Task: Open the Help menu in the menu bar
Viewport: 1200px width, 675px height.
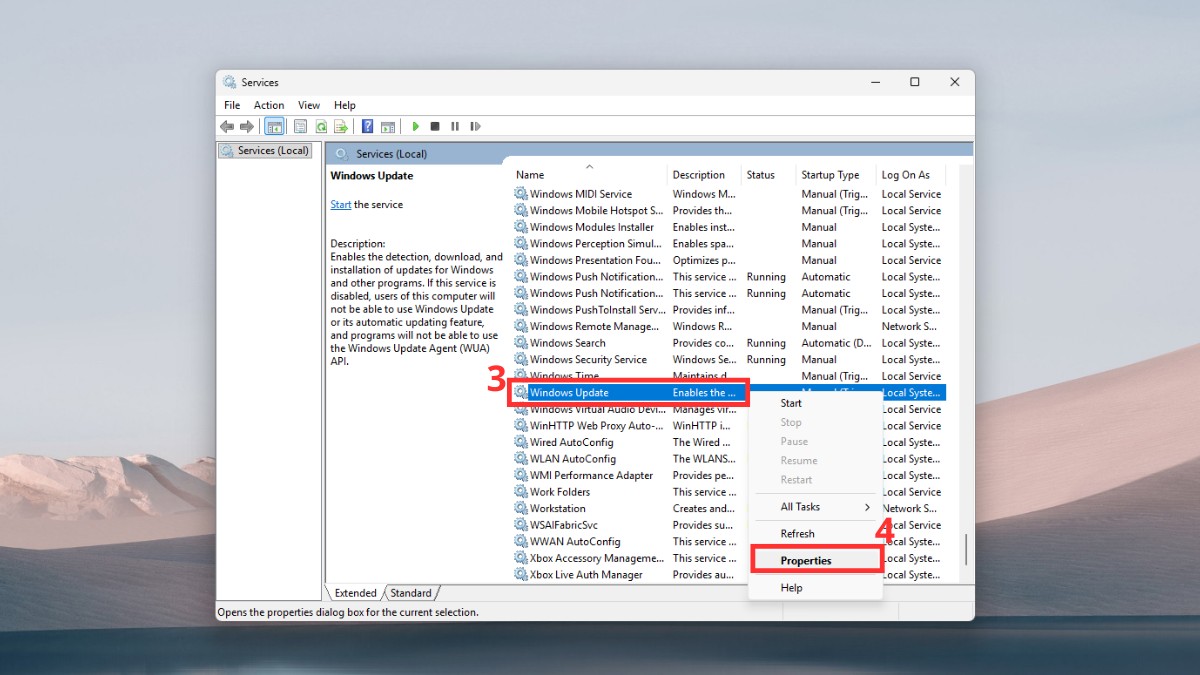Action: click(x=345, y=105)
